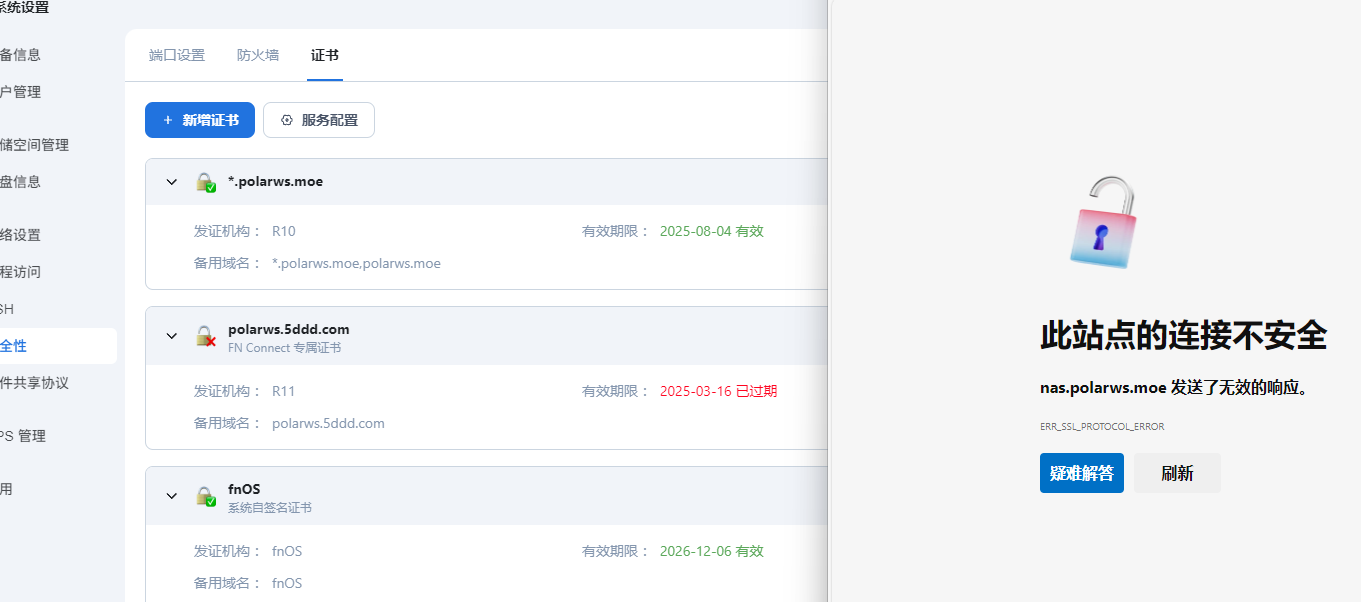Collapse the fnOS certificate entry
This screenshot has width=1361, height=602.
tap(172, 496)
